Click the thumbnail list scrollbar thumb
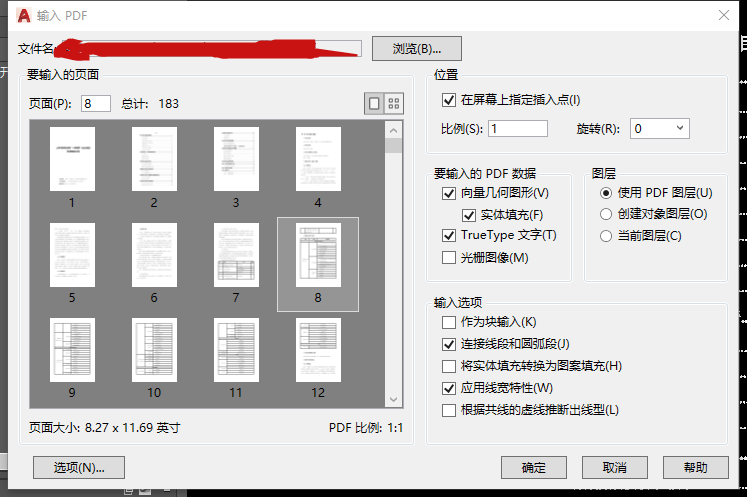747x497 pixels. click(394, 146)
